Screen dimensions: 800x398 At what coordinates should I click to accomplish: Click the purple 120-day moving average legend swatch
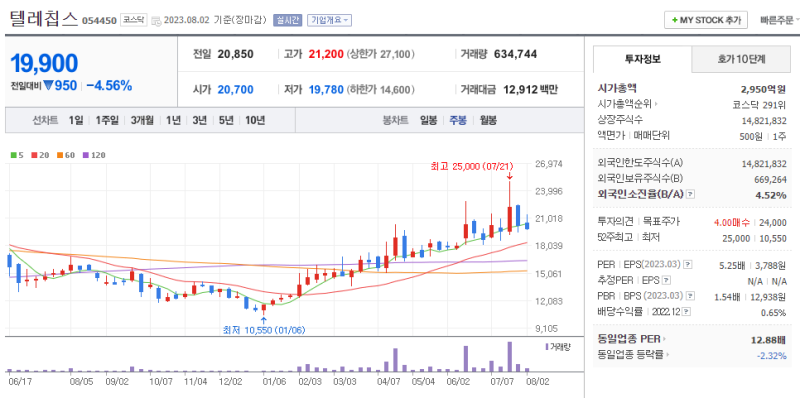click(x=85, y=155)
